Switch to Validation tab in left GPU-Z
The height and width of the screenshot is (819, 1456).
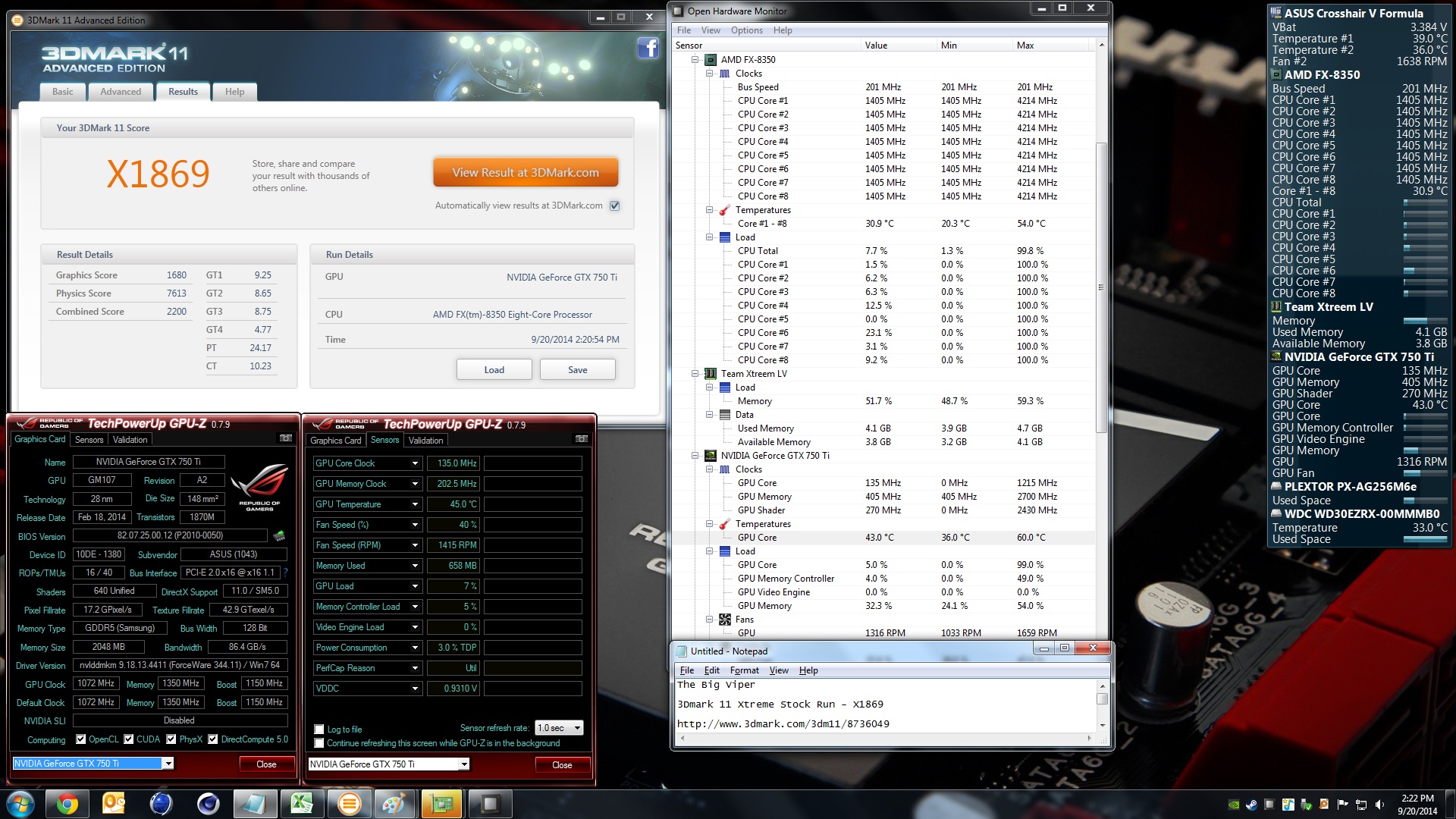(130, 440)
